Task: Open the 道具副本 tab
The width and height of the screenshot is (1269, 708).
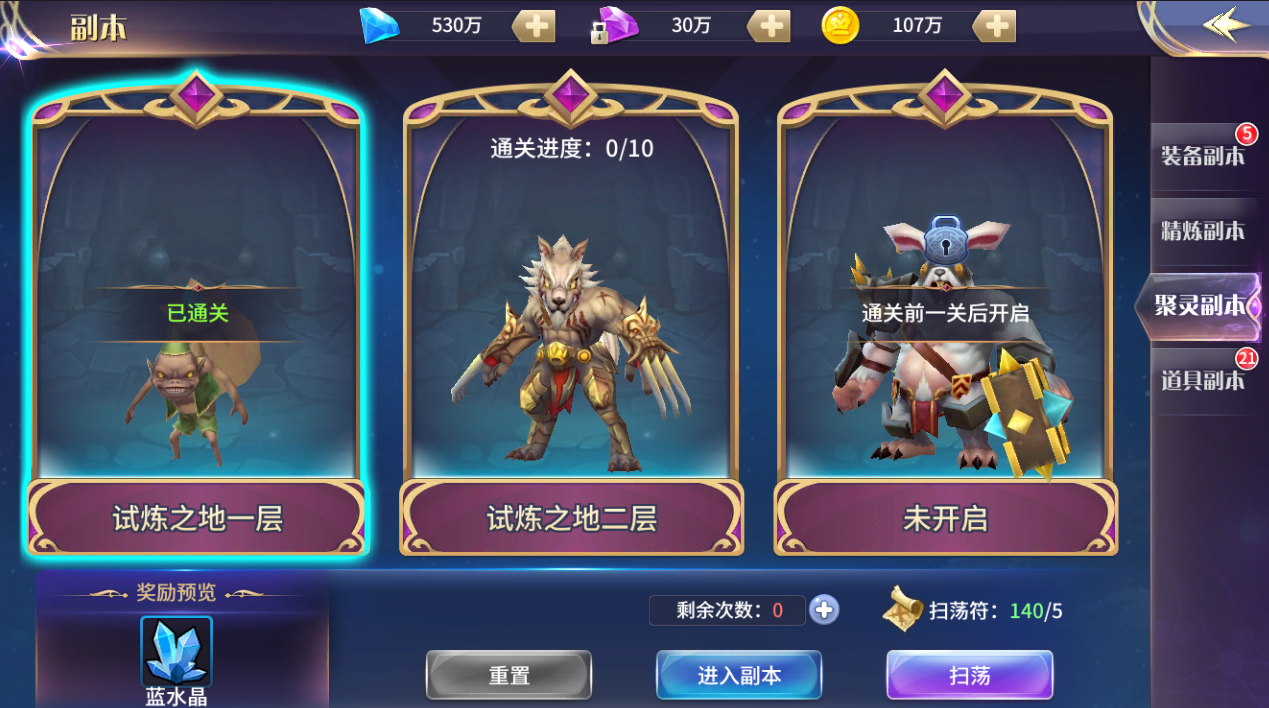Action: (1203, 380)
